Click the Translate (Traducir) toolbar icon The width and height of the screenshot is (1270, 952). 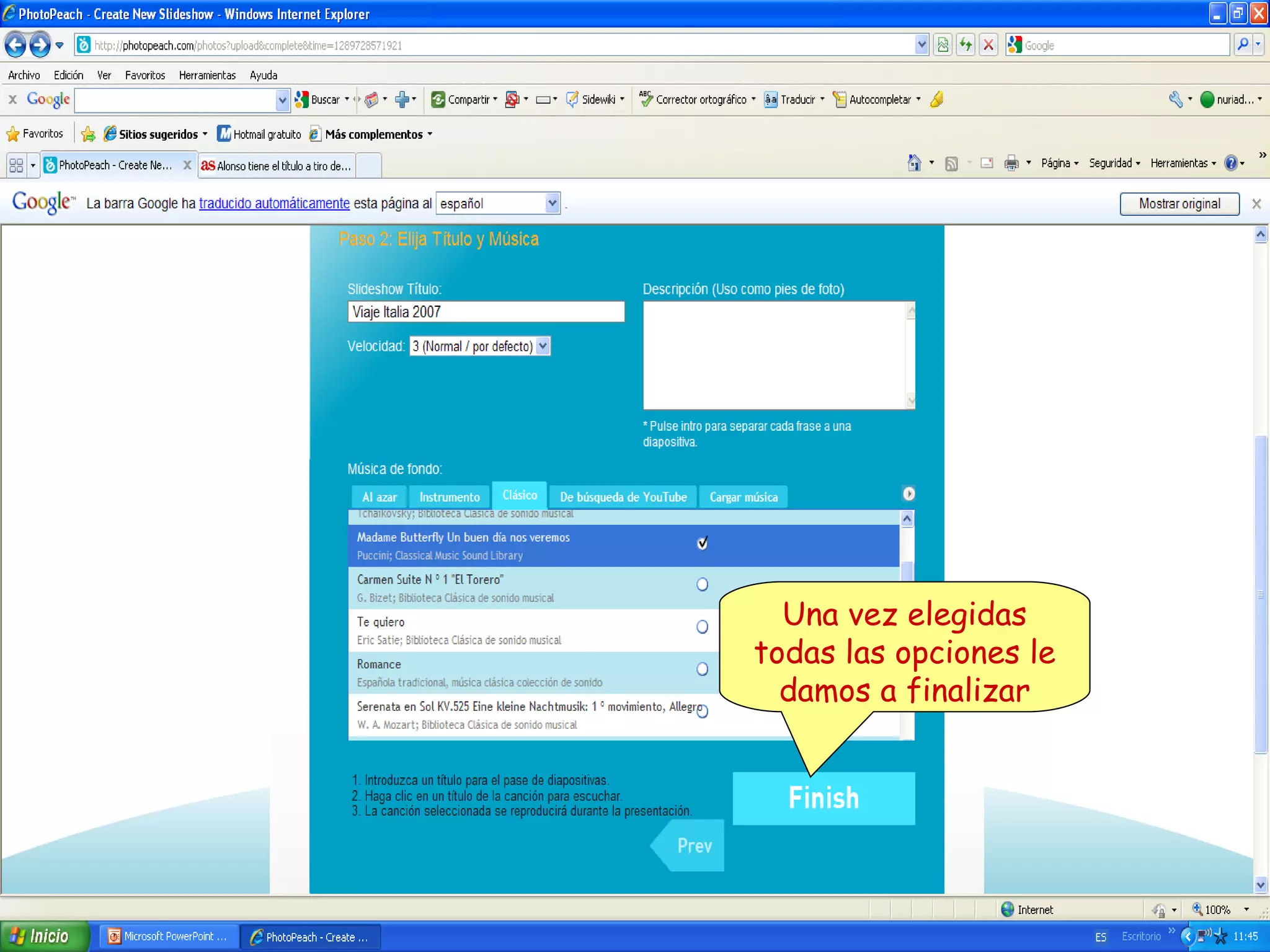(770, 99)
